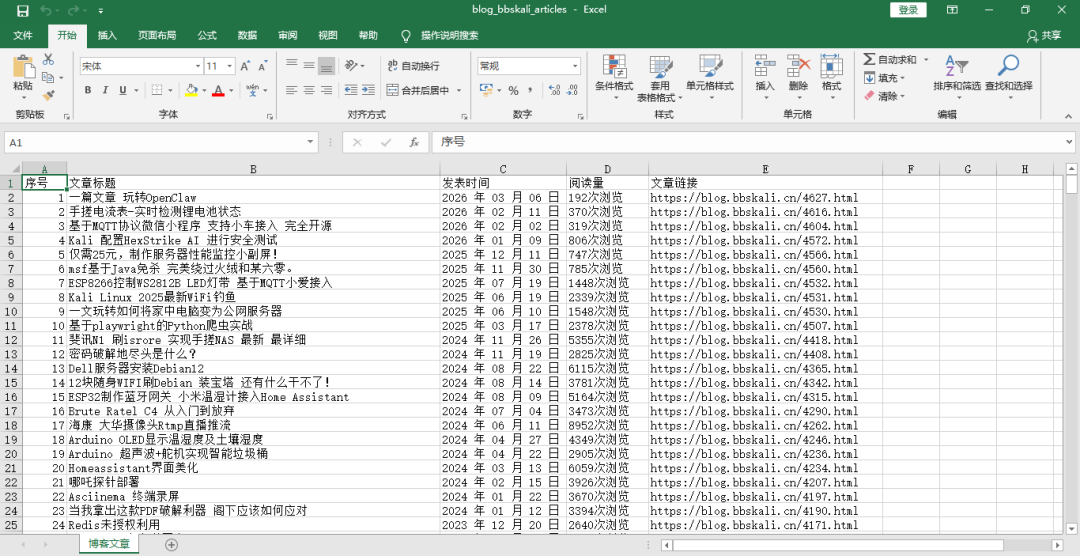Screen dimensions: 1080x556
Task: Increase font size with larger A icon
Action: tap(245, 66)
